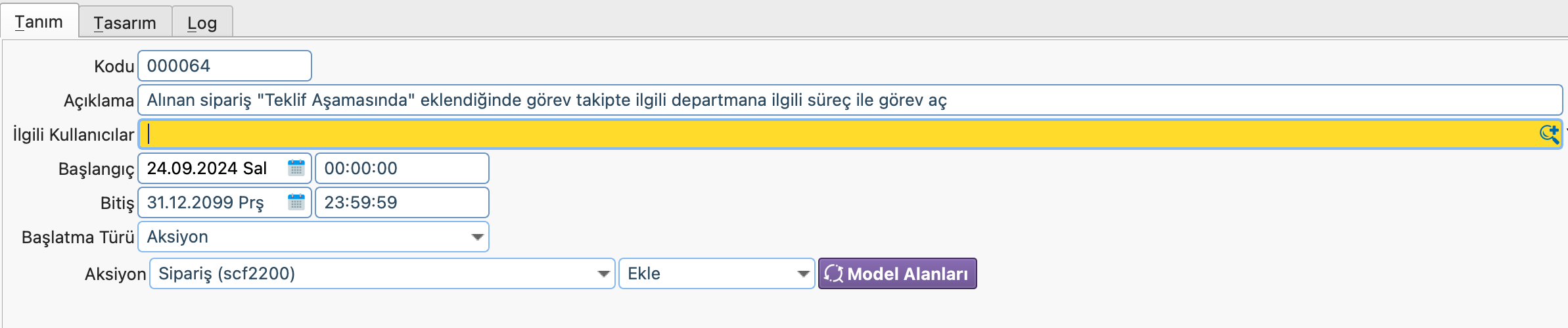Click the Başlatma Türü label
The height and width of the screenshot is (328, 1568).
click(x=78, y=237)
